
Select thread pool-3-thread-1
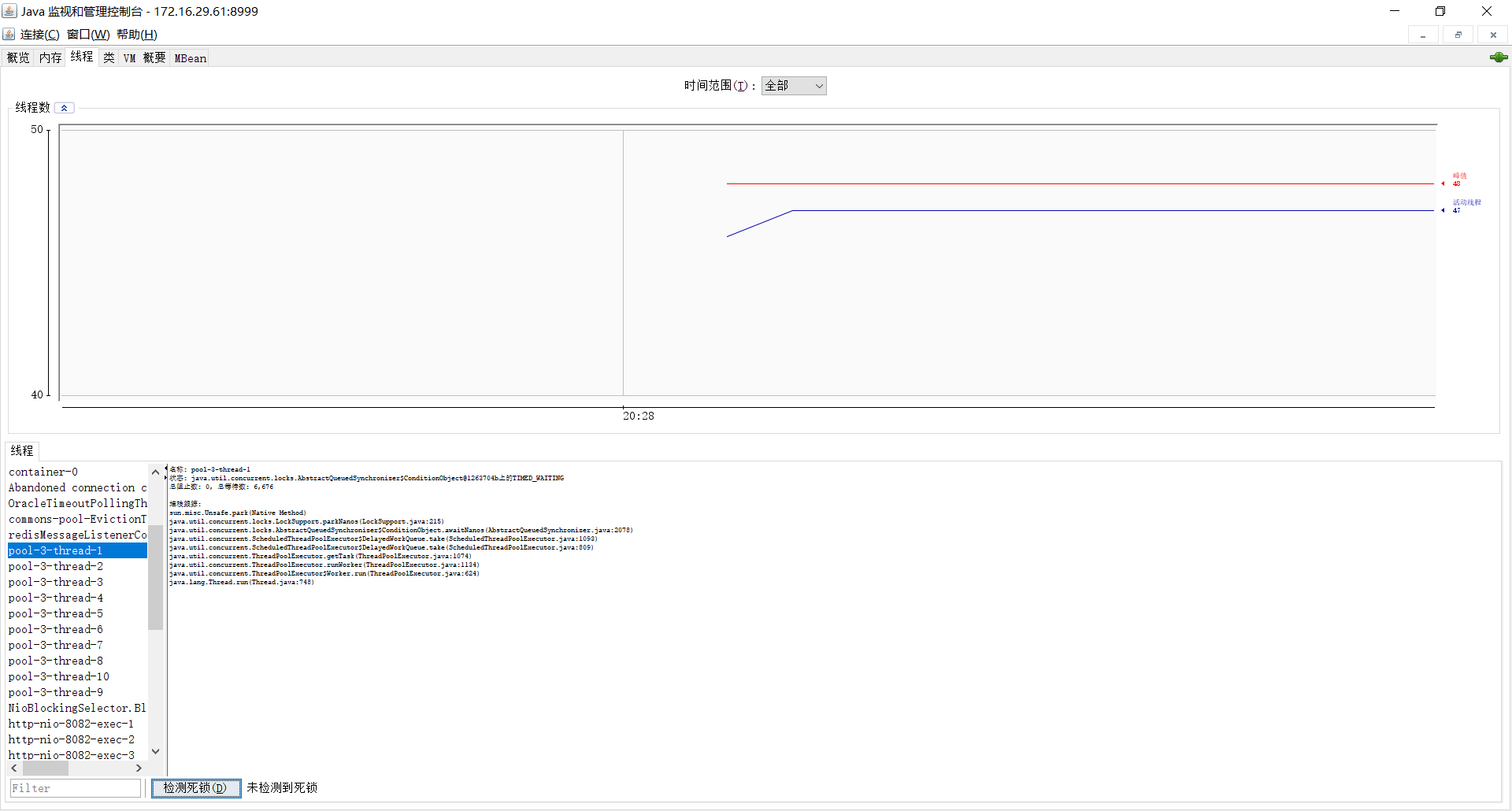(x=77, y=550)
